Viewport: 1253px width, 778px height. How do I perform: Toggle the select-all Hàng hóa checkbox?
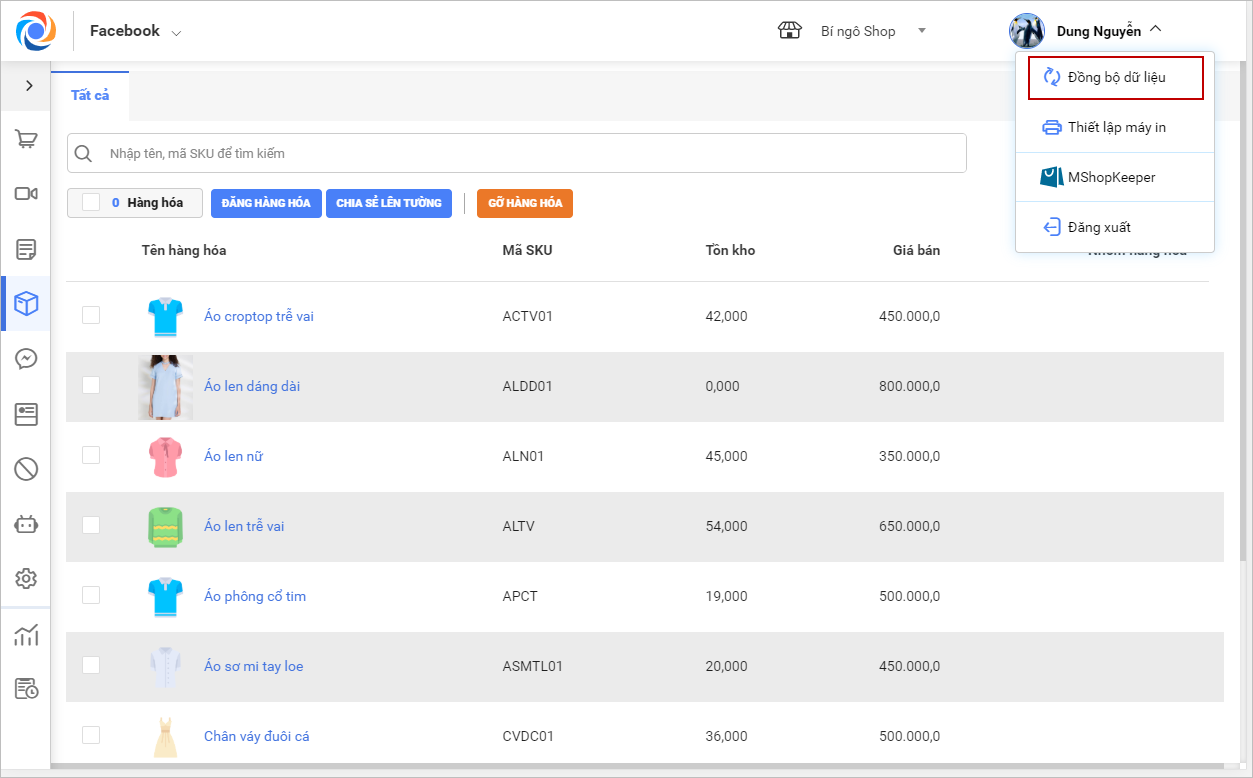(x=91, y=203)
